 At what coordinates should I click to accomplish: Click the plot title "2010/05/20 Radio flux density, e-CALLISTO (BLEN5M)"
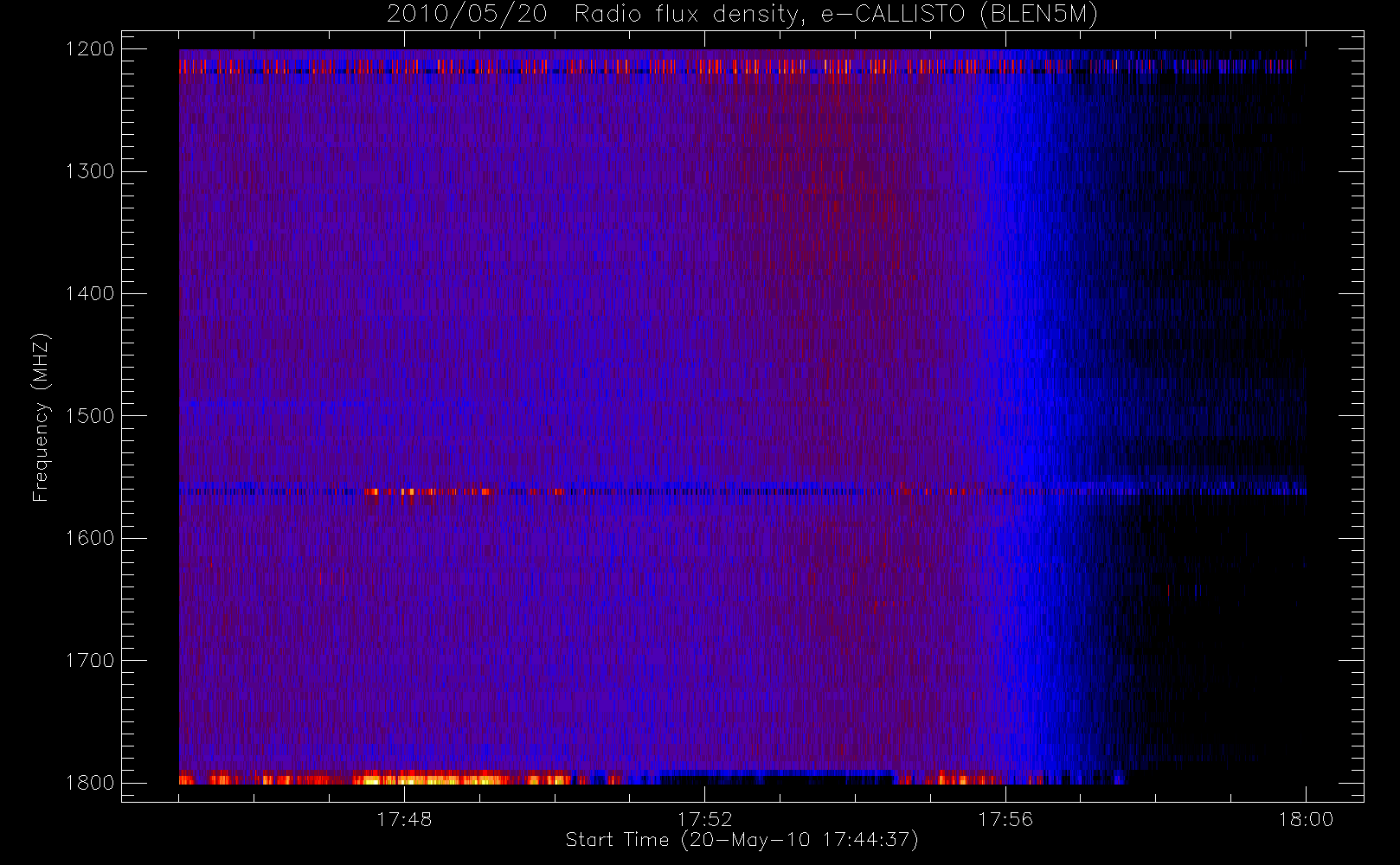pos(742,15)
